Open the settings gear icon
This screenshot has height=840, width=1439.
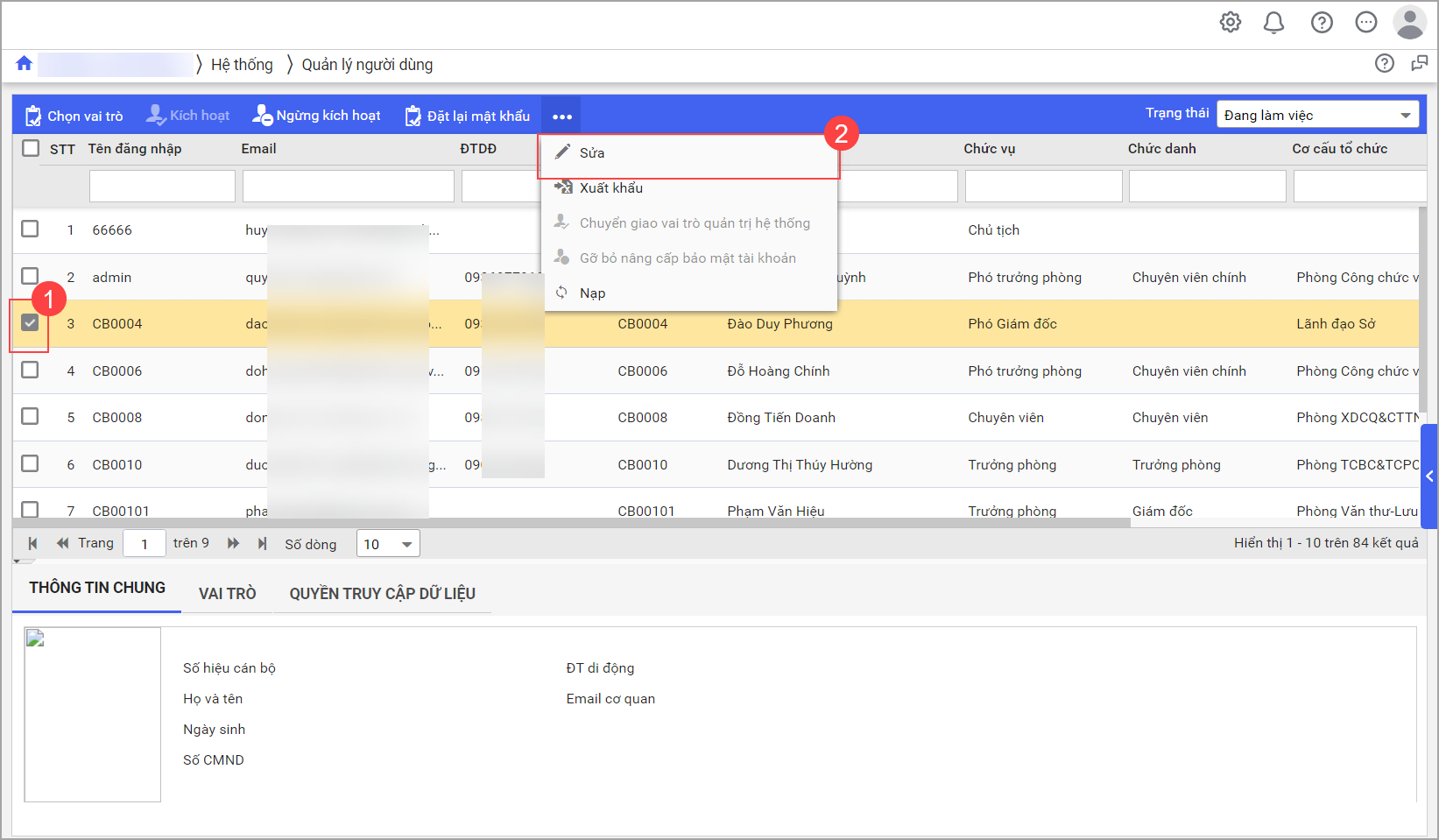click(x=1230, y=23)
